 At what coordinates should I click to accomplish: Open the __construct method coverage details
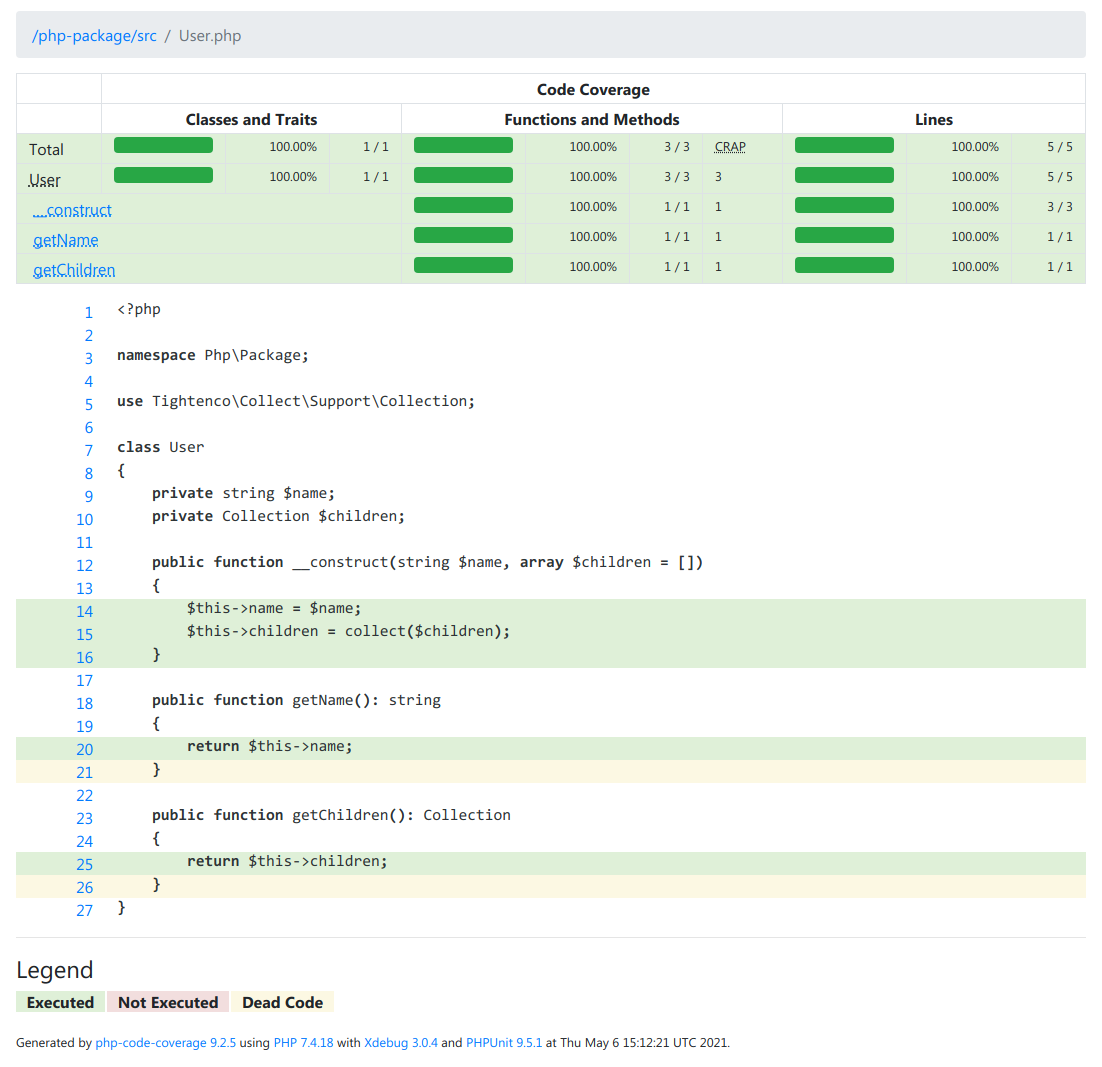[x=71, y=210]
